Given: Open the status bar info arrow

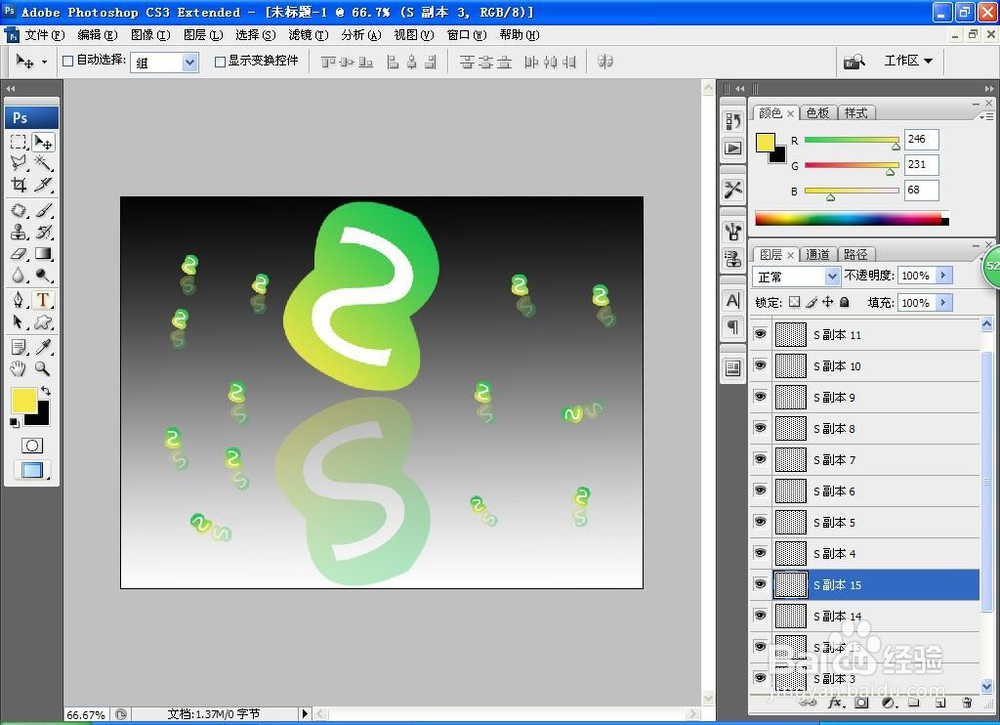Looking at the screenshot, I should [x=305, y=714].
